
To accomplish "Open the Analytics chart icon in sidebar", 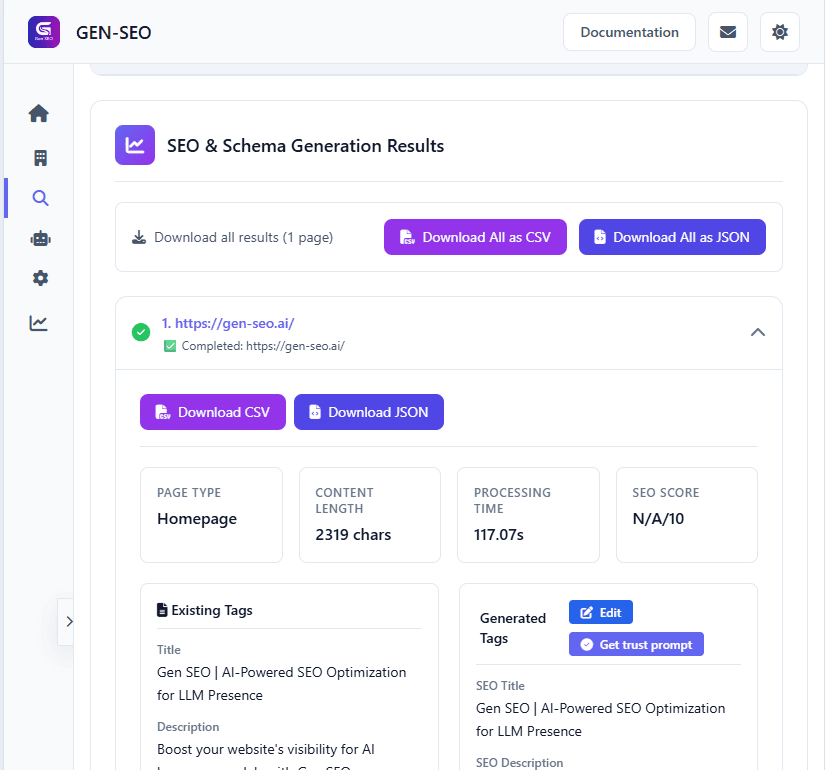I will 38,322.
